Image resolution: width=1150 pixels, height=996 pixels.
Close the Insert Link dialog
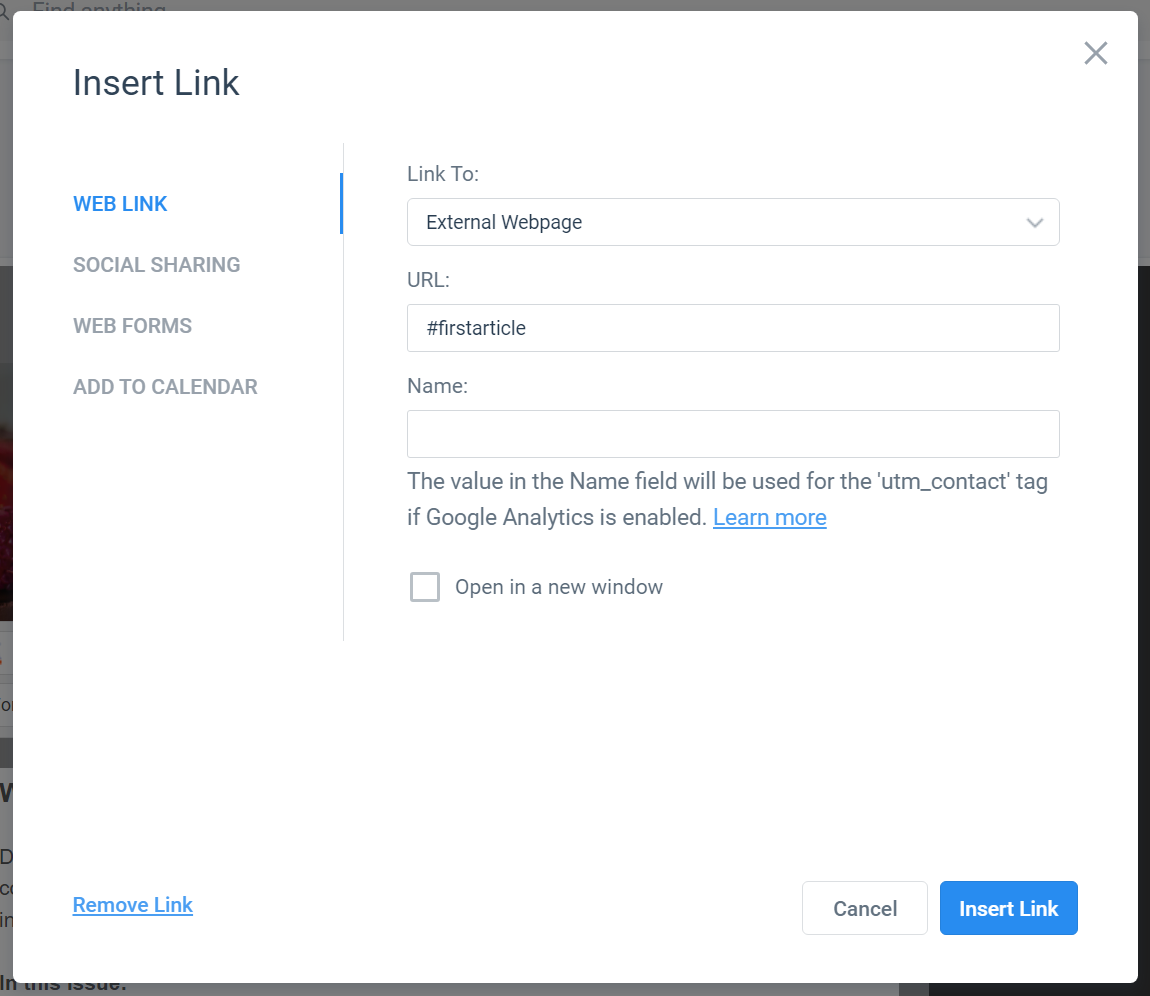click(1095, 53)
